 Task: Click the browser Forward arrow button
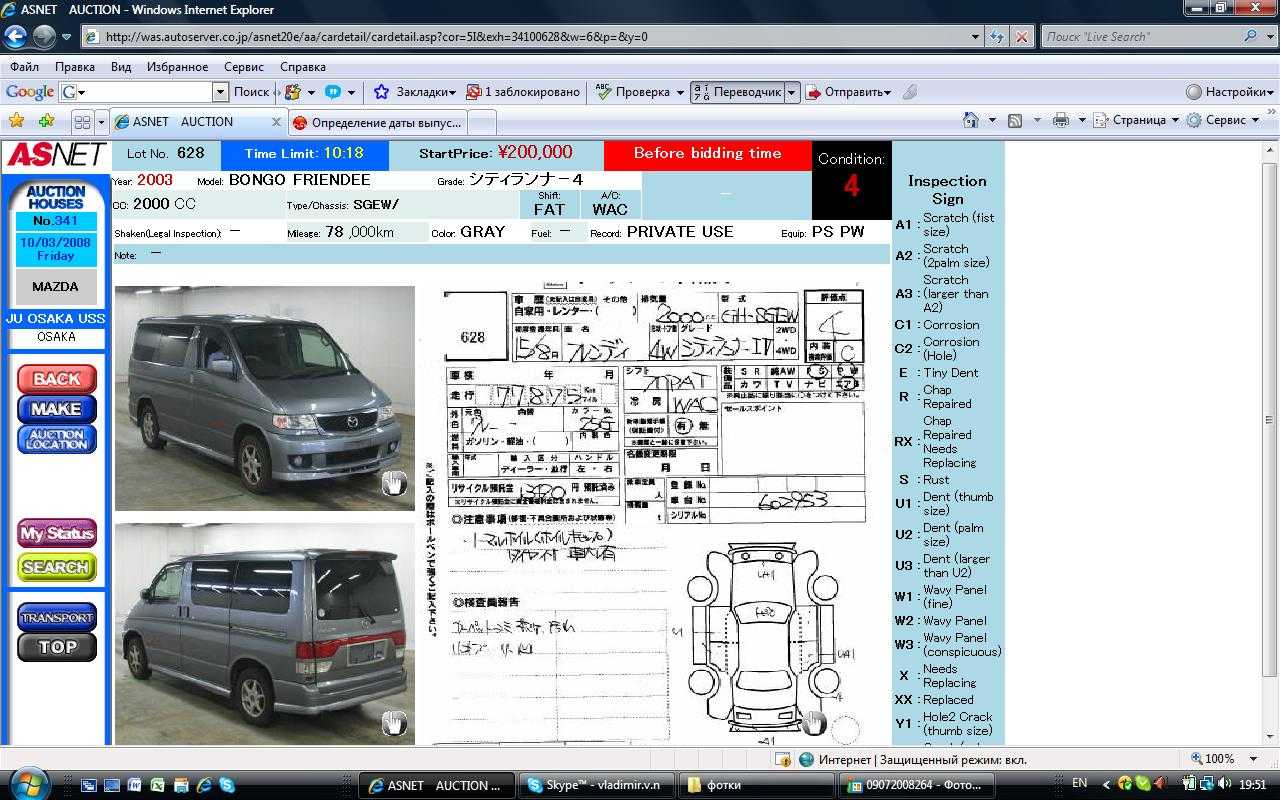pos(44,37)
